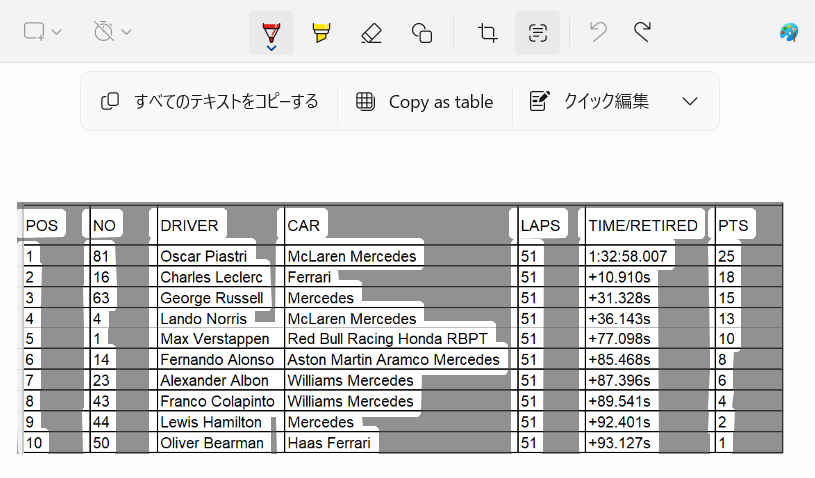Expand the クイック編集 options chevron
This screenshot has height=478, width=815.
point(690,101)
